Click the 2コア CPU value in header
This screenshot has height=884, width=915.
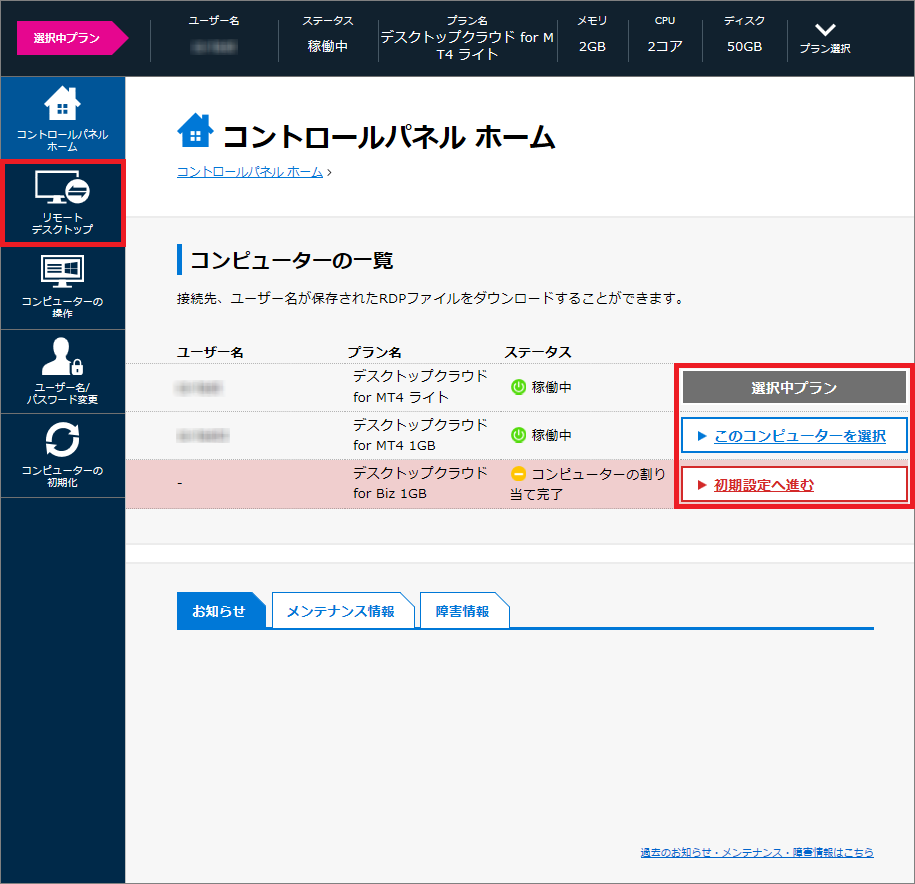(x=665, y=47)
